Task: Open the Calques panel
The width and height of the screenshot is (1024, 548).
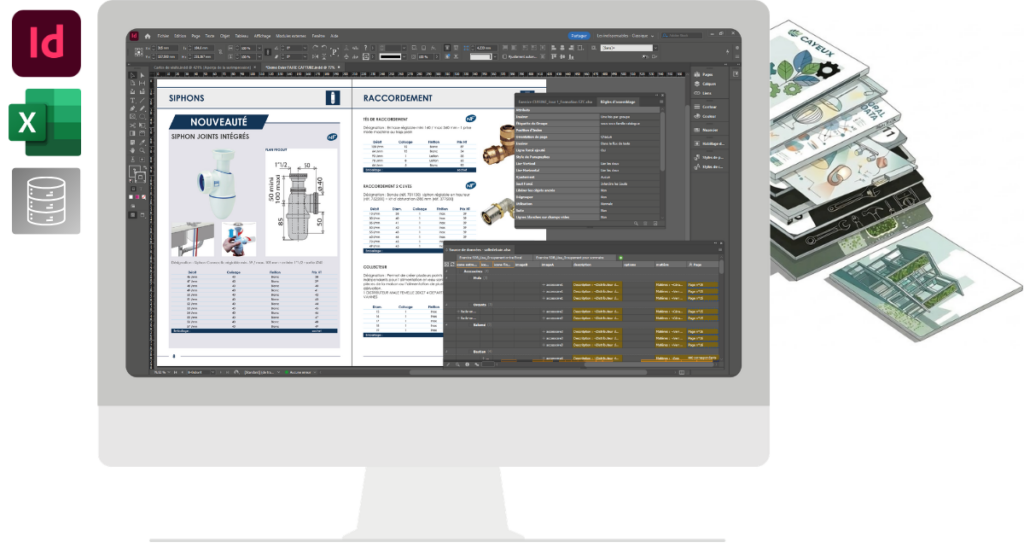Action: pyautogui.click(x=706, y=84)
